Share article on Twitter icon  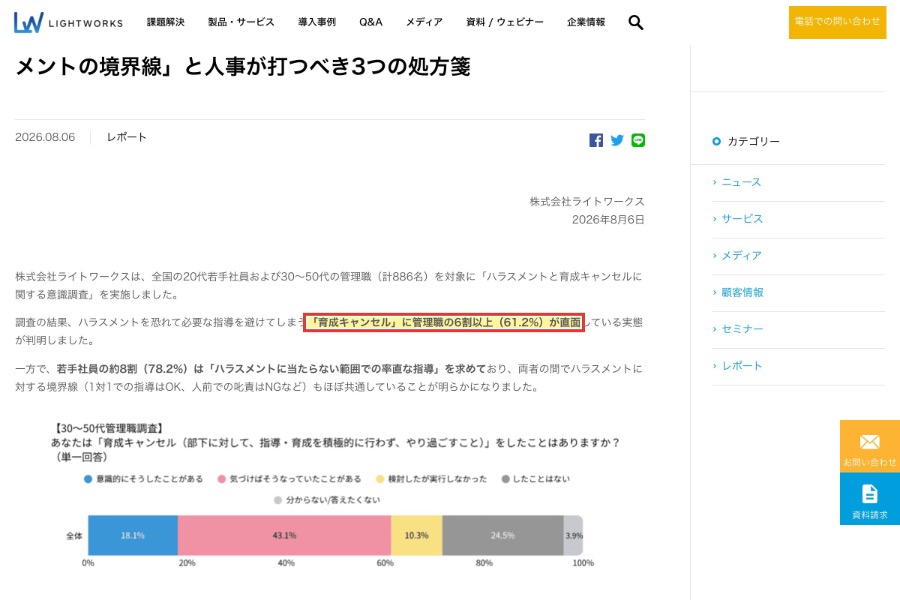(617, 140)
